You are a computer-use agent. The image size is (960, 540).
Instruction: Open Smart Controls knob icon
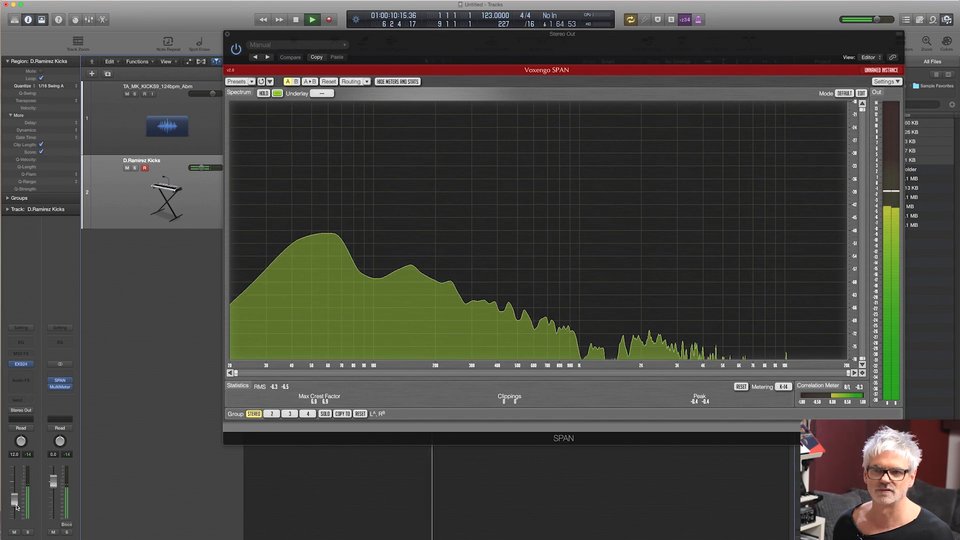[x=75, y=20]
